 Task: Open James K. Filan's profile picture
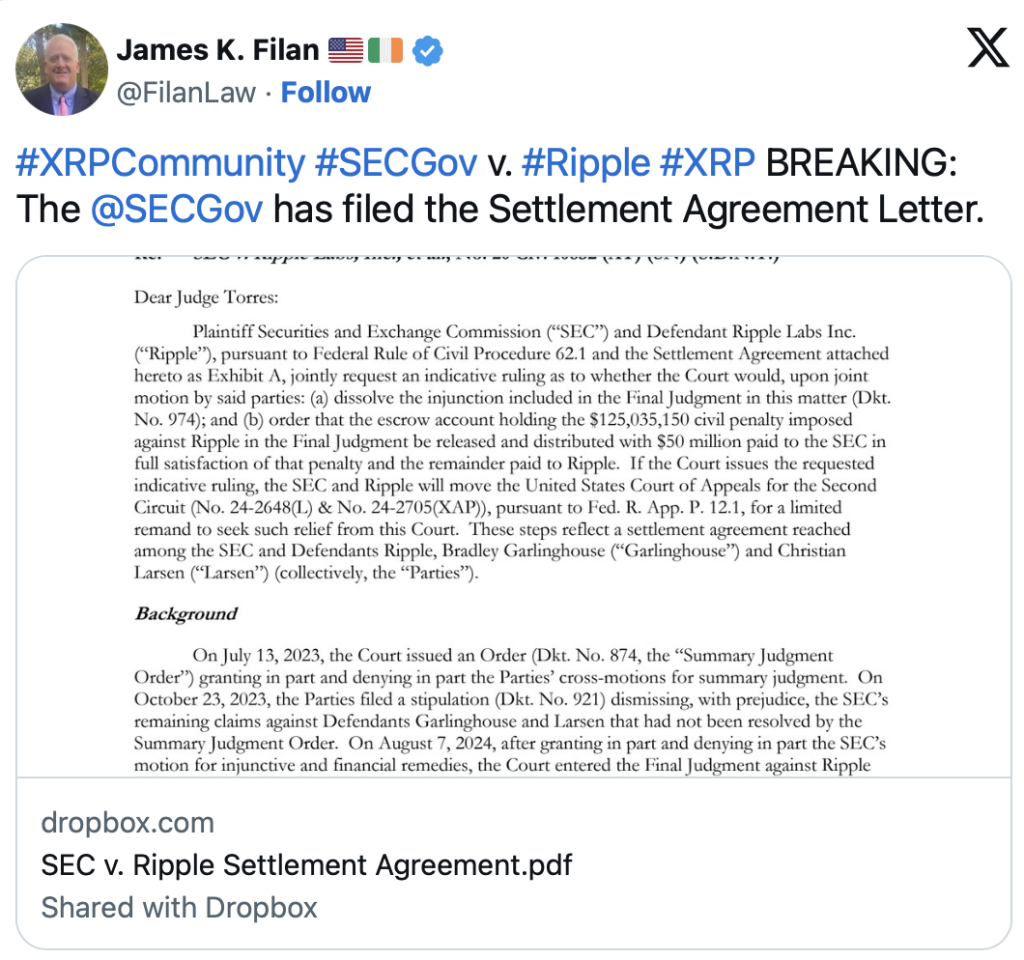(x=62, y=69)
